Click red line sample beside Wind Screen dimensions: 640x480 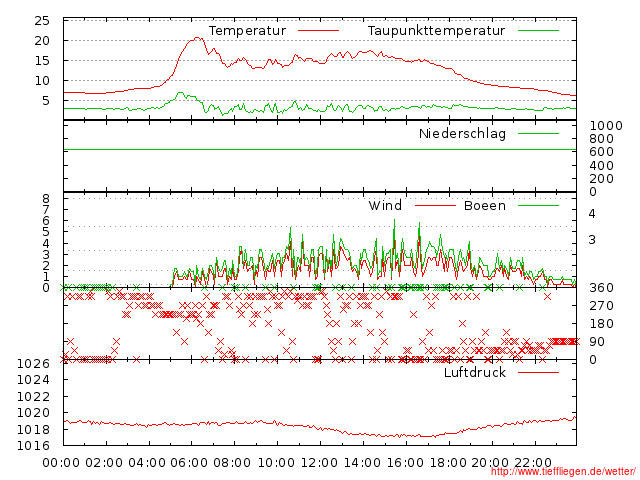coord(435,205)
